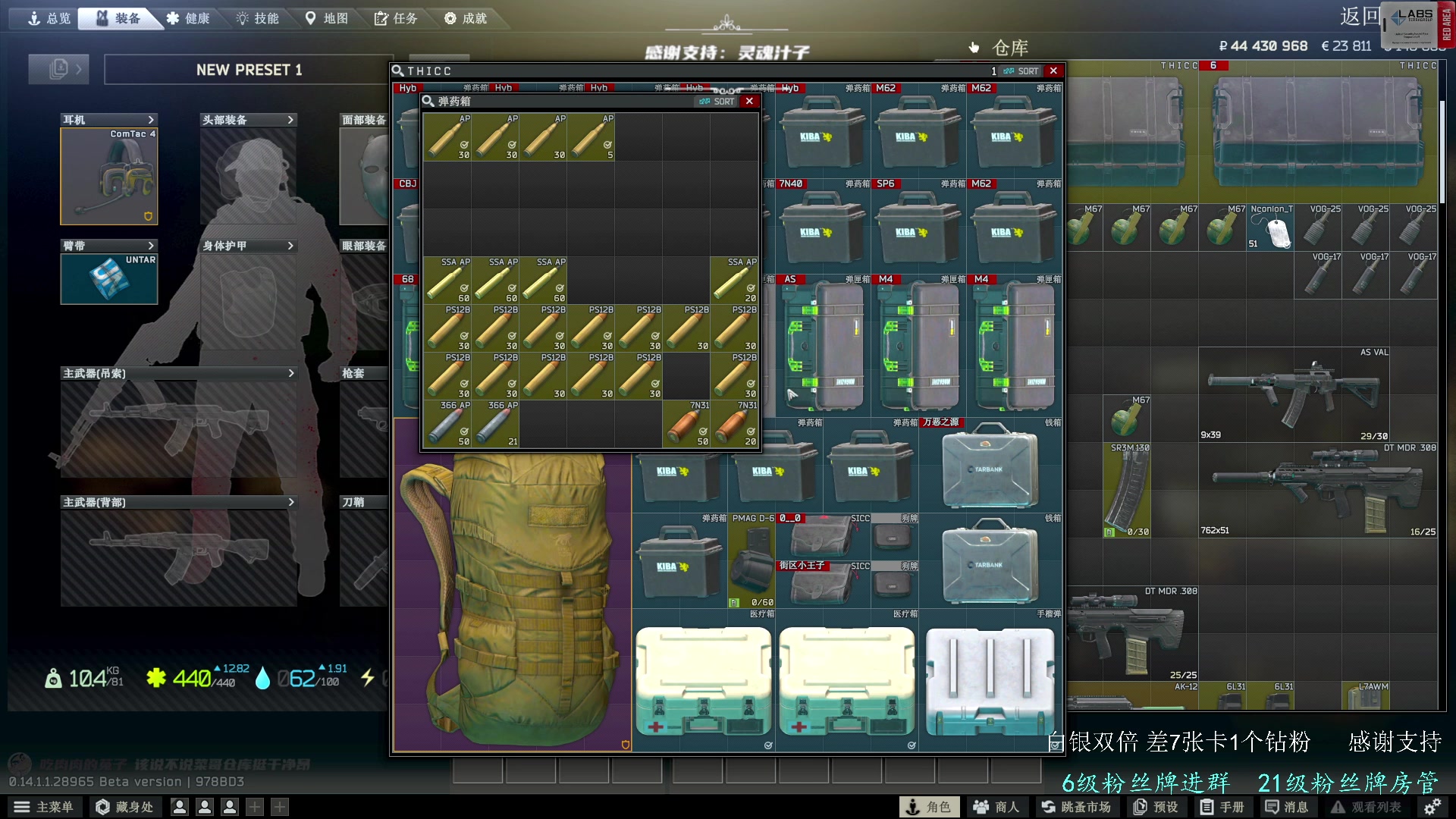
Task: Open the 消息 messages panel
Action: click(1287, 807)
